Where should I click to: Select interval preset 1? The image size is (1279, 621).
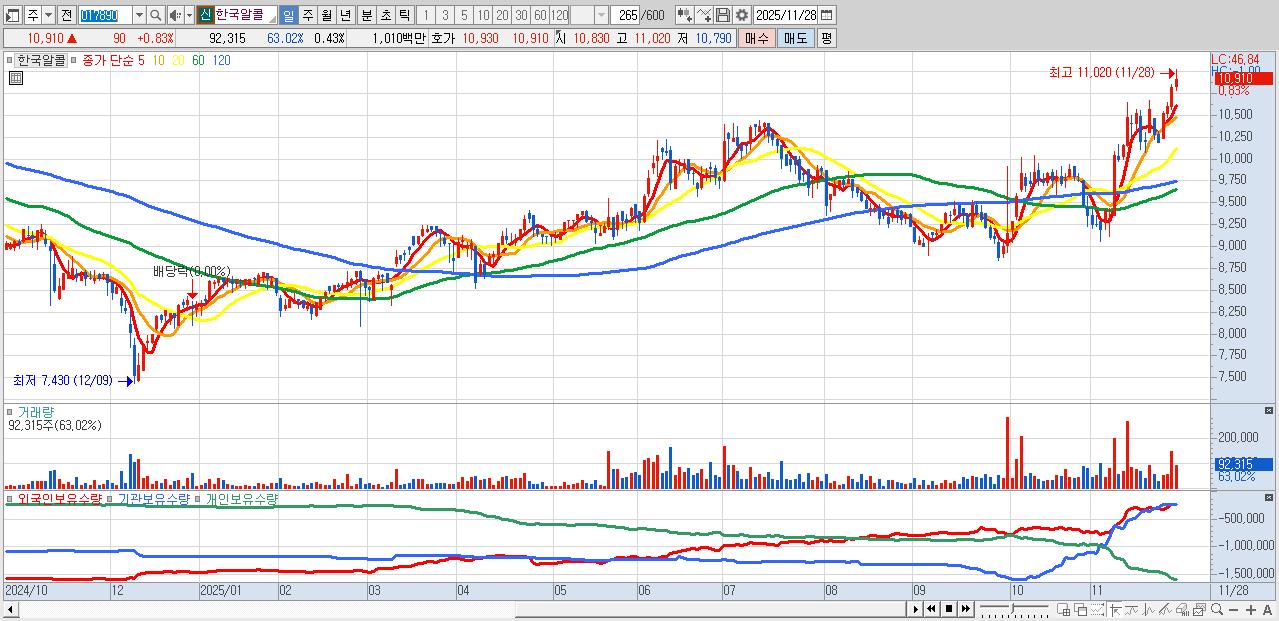(x=426, y=15)
